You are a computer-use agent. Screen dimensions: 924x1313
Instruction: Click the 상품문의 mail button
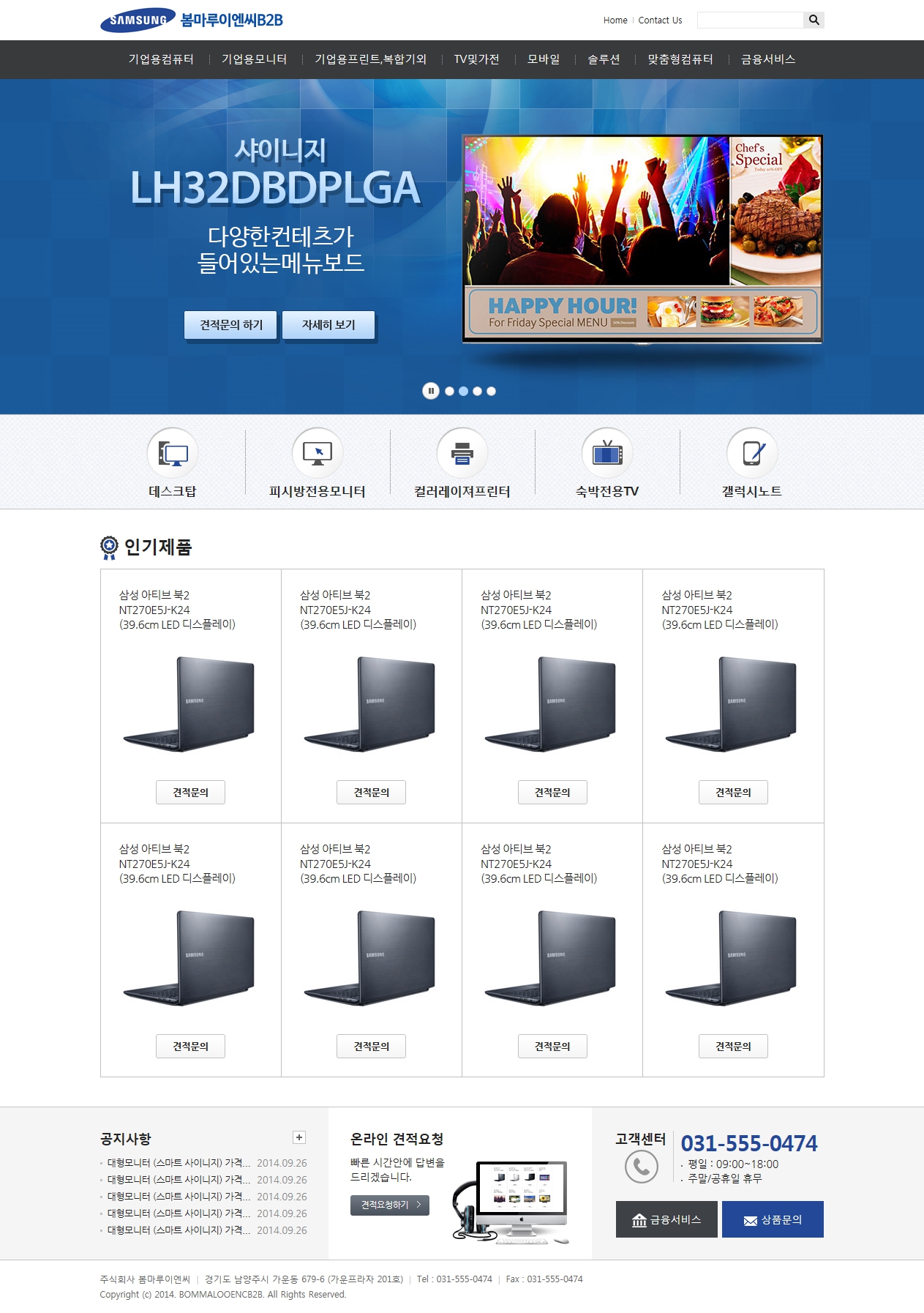pyautogui.click(x=773, y=1219)
